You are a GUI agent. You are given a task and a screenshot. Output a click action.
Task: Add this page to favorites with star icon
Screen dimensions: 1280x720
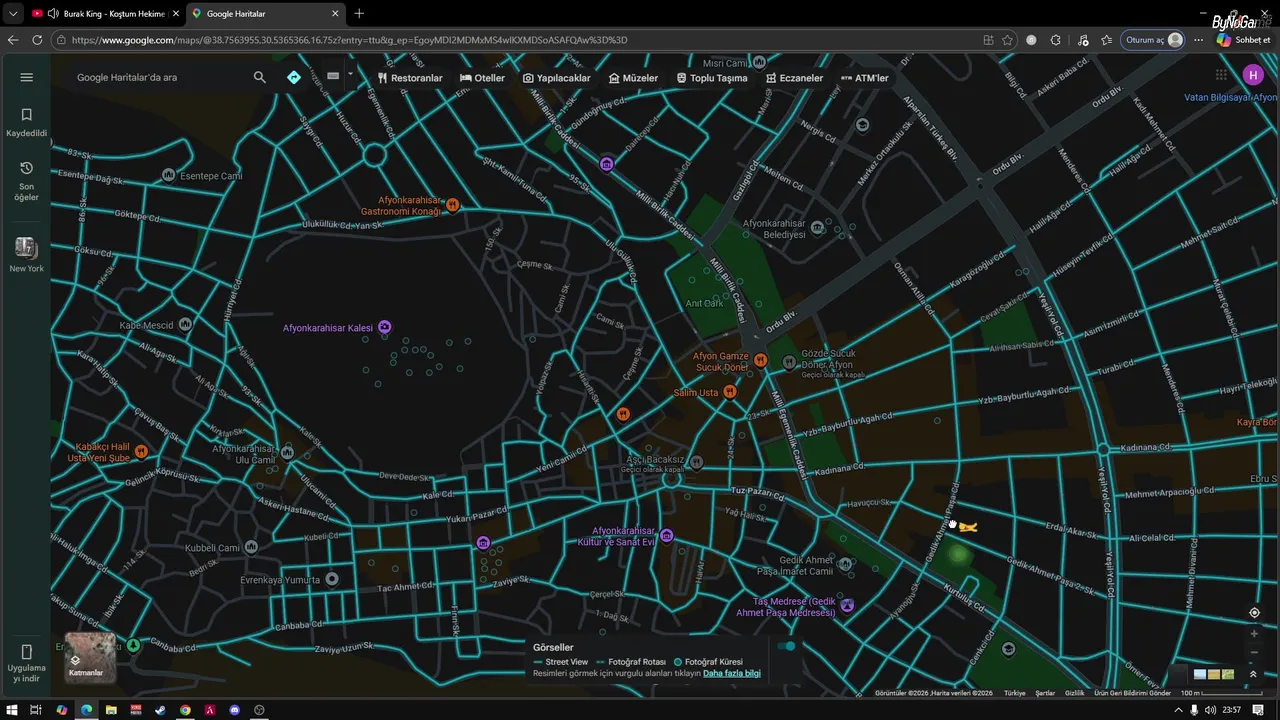[x=1007, y=40]
